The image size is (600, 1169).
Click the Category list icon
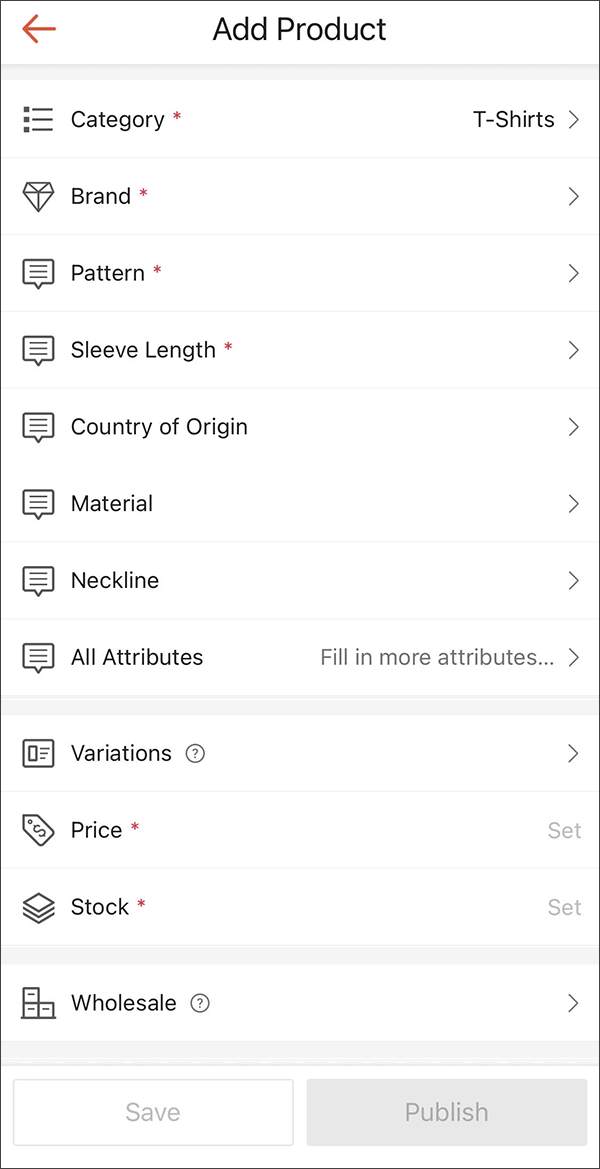pos(37,119)
